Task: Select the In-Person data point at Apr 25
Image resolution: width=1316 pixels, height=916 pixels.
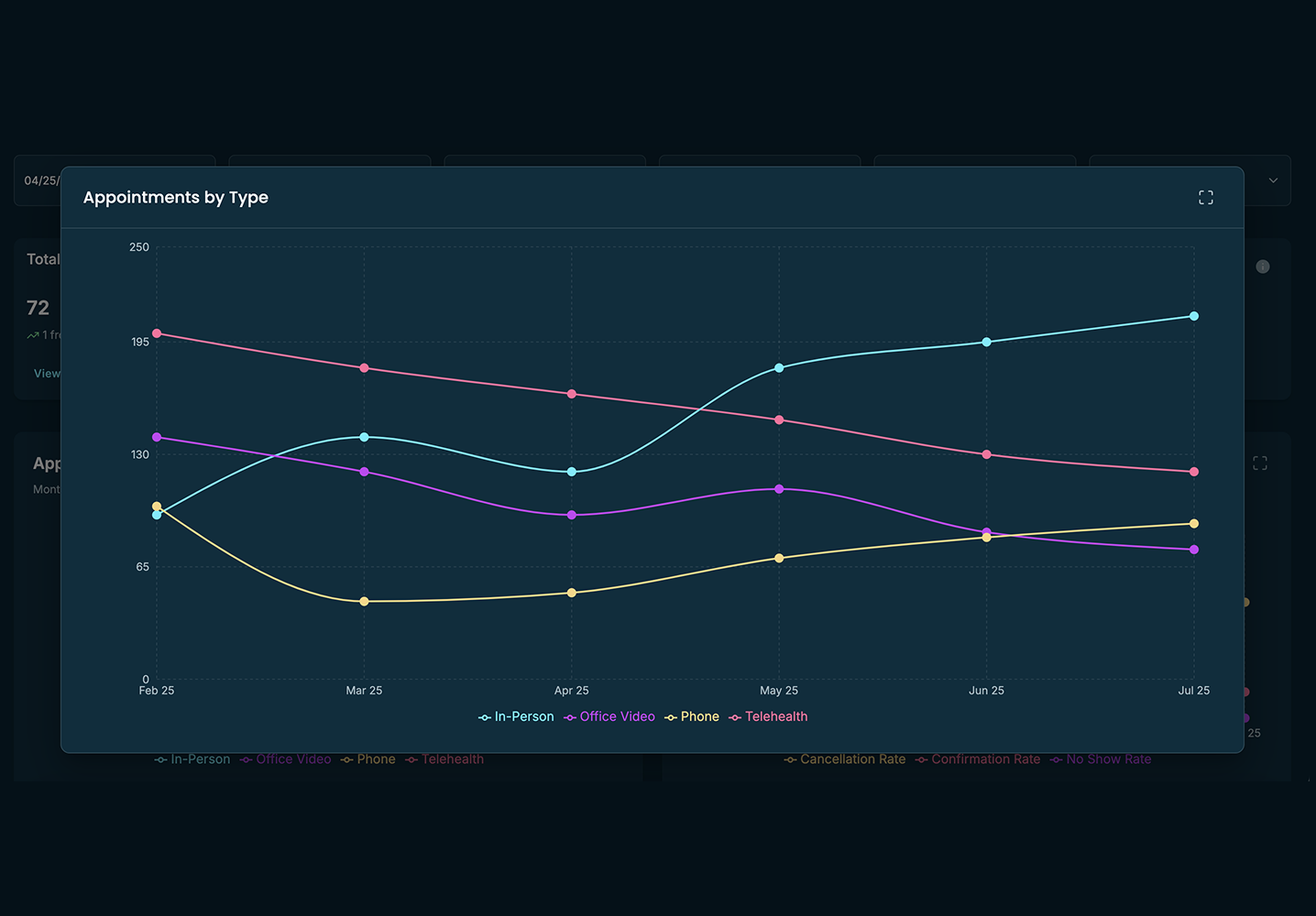Action: [x=572, y=472]
